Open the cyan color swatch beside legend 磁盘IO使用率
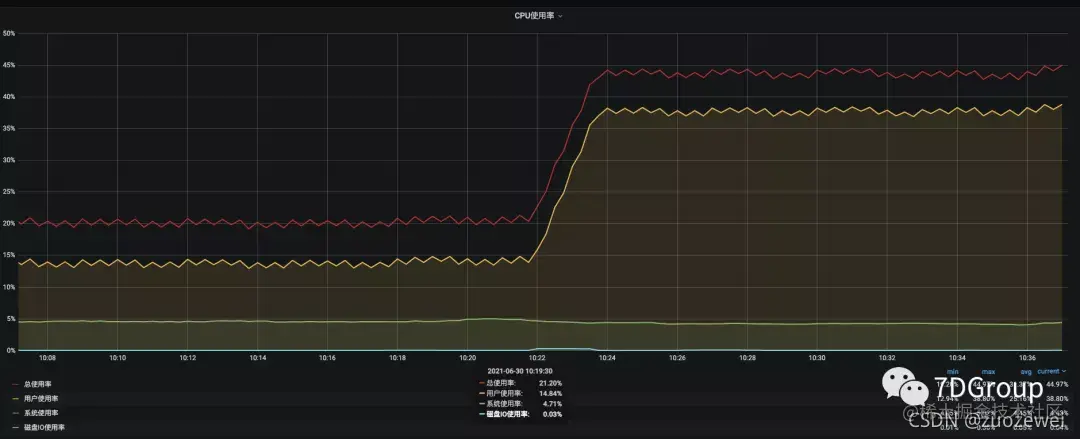The height and width of the screenshot is (439, 1080). (x=15, y=427)
